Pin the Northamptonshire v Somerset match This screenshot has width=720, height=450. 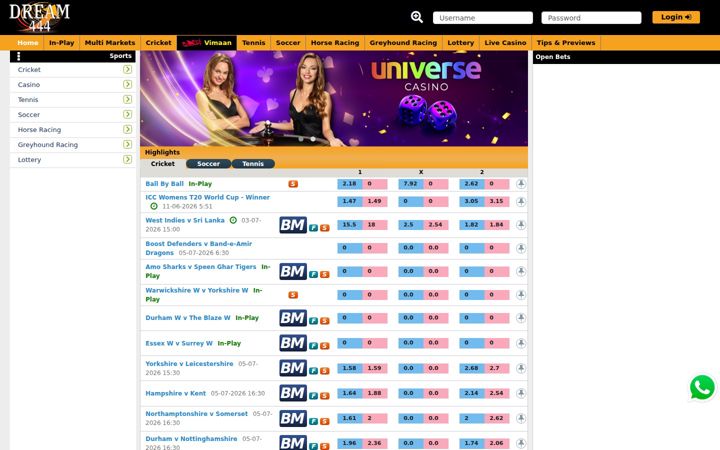[x=521, y=418]
